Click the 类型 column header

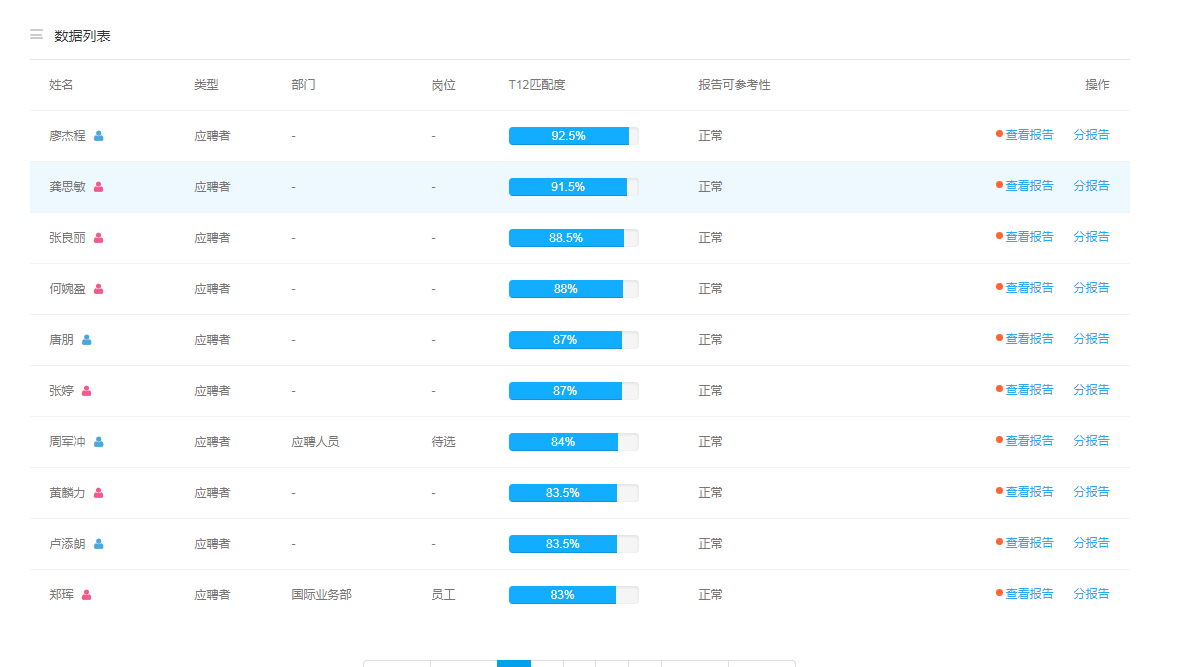pyautogui.click(x=206, y=85)
